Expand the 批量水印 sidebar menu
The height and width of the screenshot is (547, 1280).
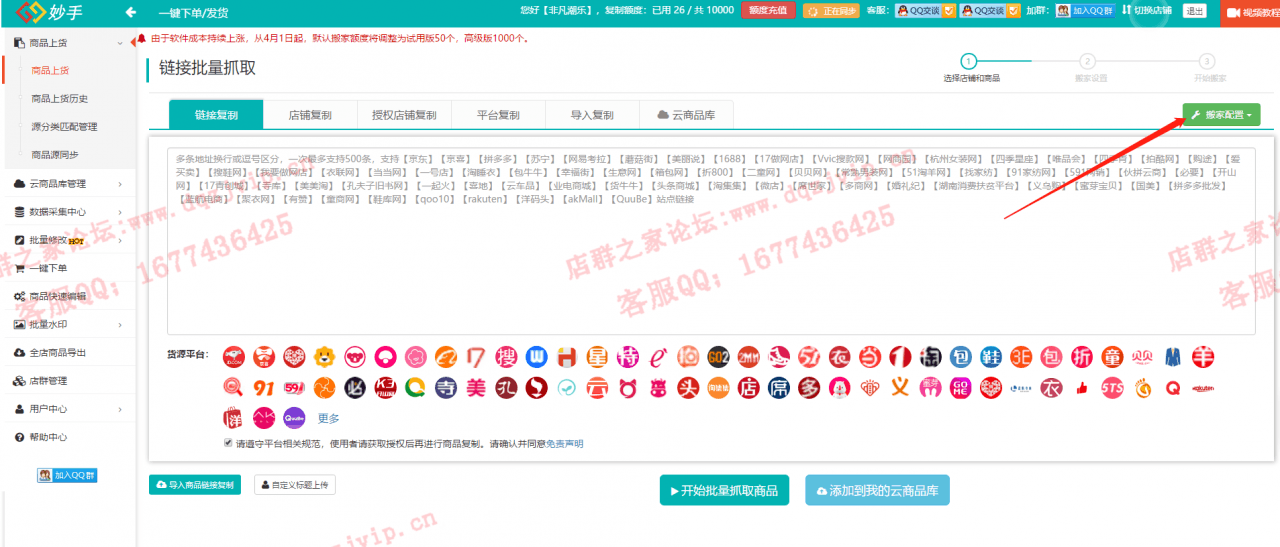(x=68, y=324)
